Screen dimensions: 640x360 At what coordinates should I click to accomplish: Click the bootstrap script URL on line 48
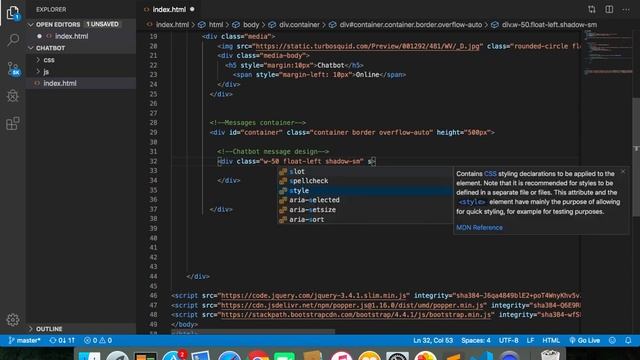pos(356,315)
